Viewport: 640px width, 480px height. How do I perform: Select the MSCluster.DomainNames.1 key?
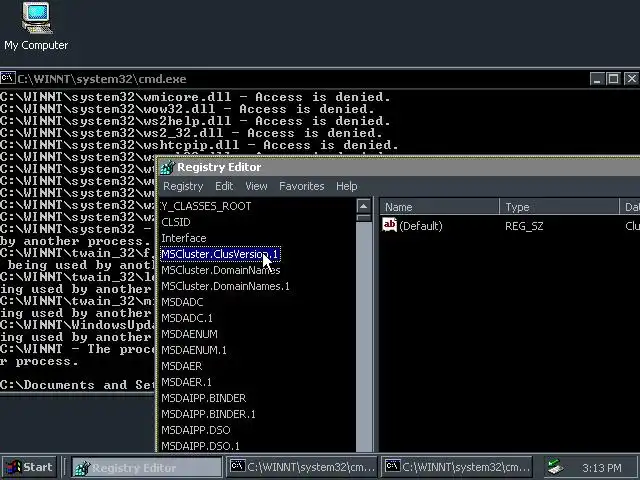pyautogui.click(x=225, y=286)
